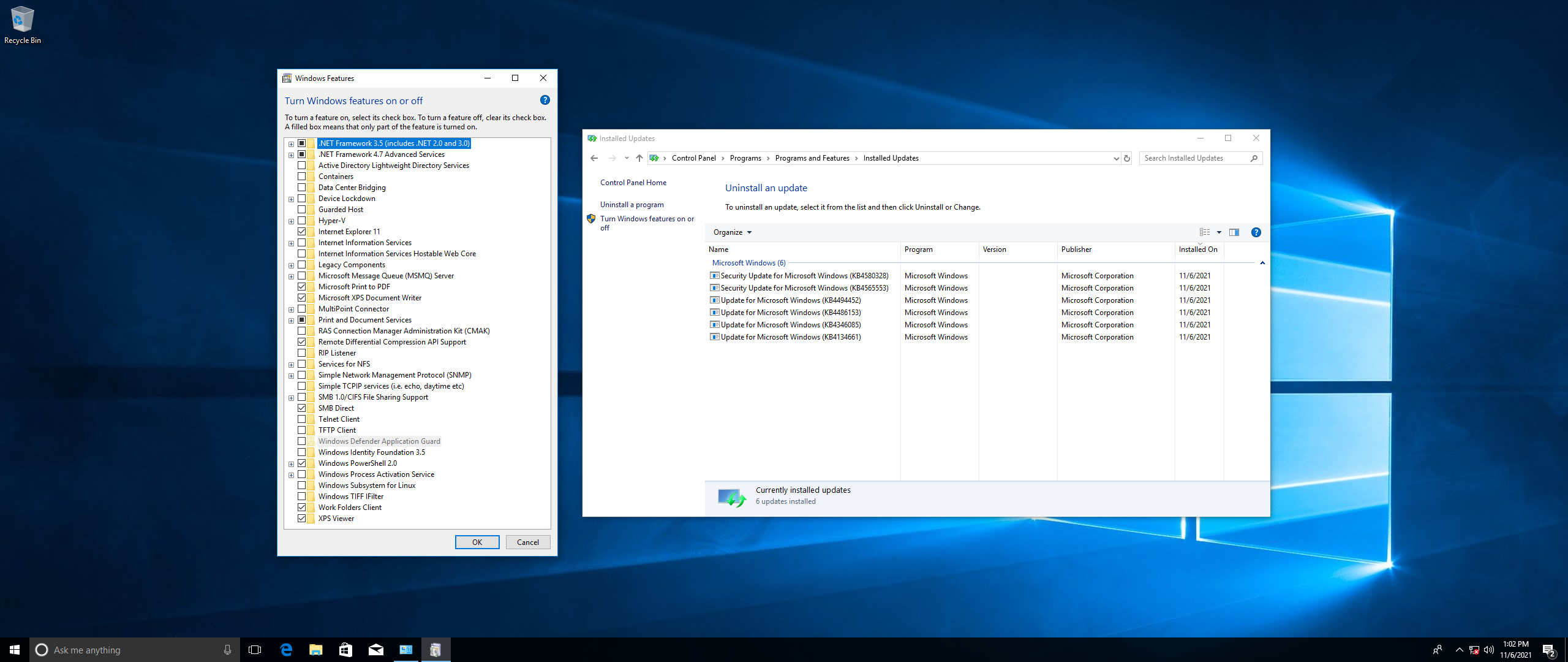This screenshot has width=1568, height=662.
Task: Expand the .NET Framework 3.5 tree node
Action: [x=292, y=144]
